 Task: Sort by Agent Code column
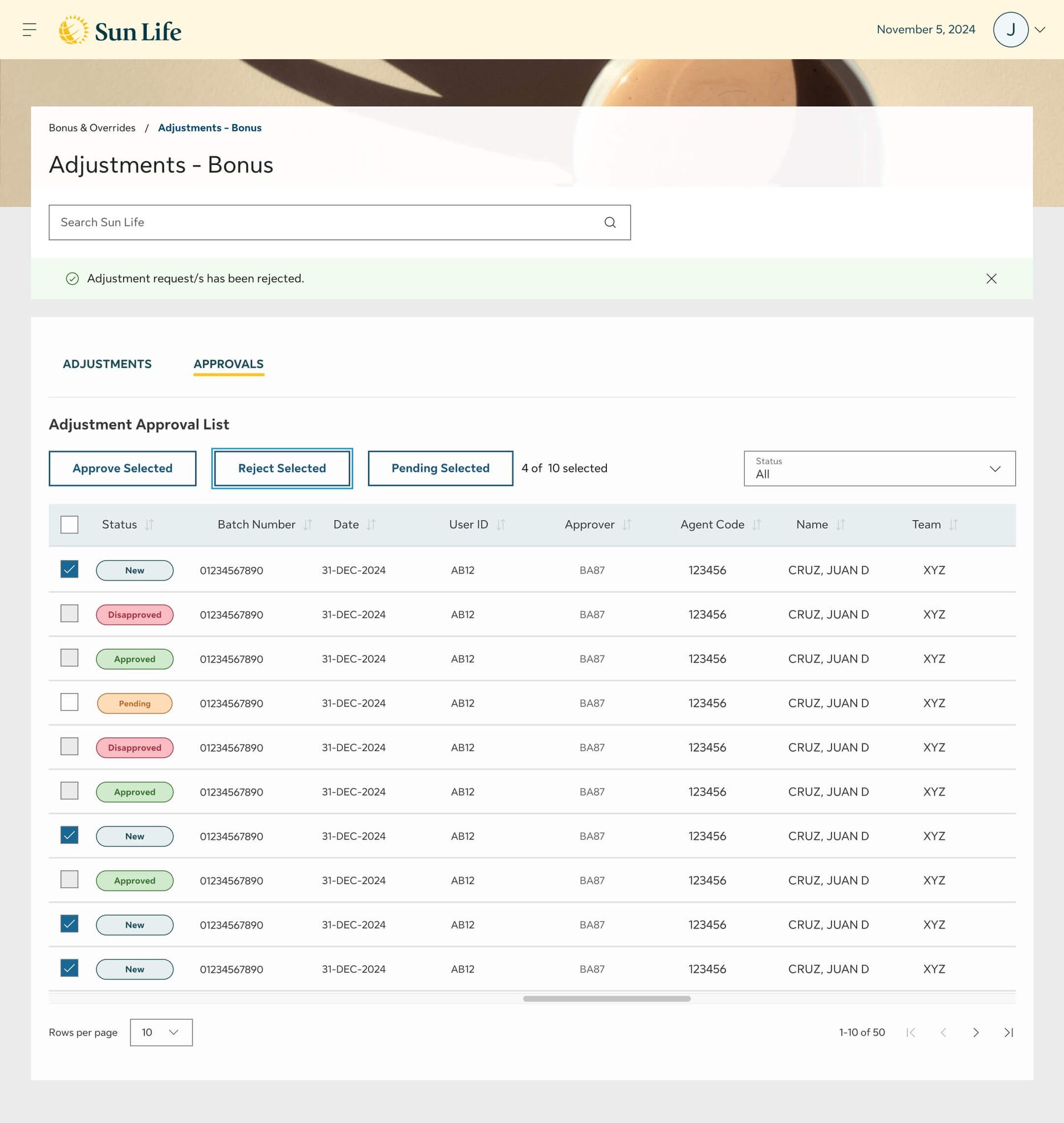[x=756, y=524]
